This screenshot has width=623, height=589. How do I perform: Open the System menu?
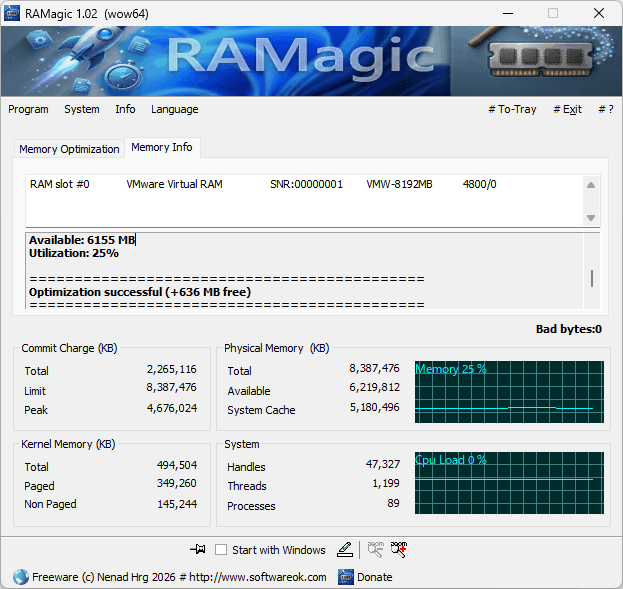[82, 109]
